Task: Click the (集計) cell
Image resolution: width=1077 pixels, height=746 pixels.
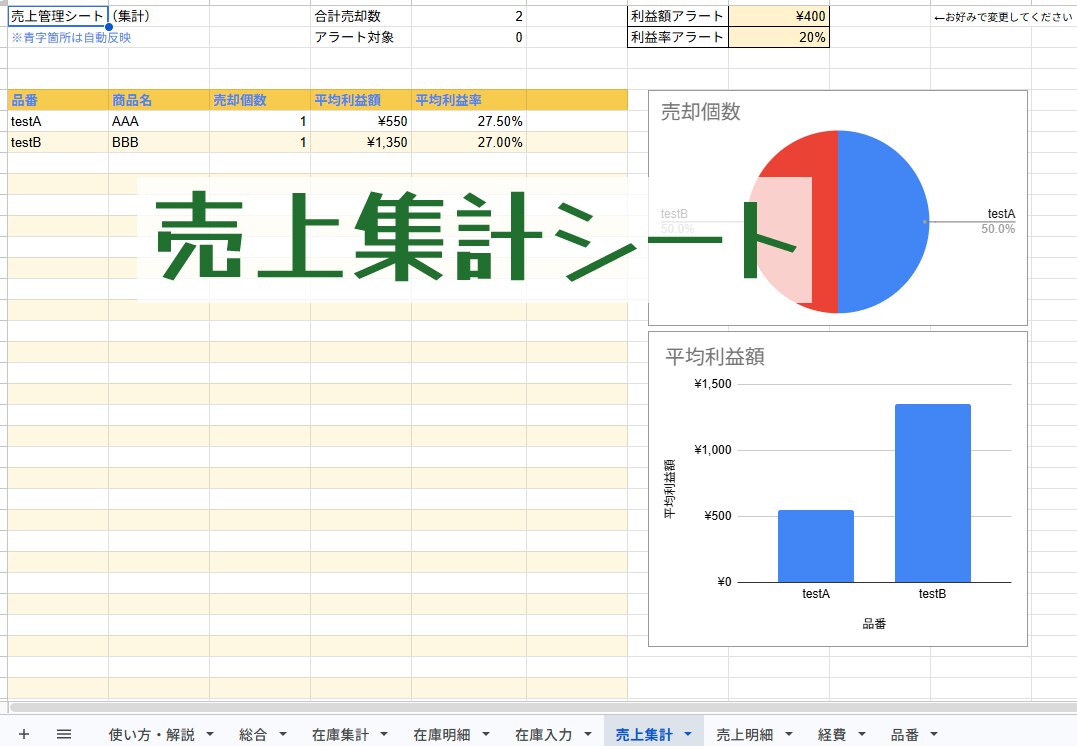Action: 159,16
